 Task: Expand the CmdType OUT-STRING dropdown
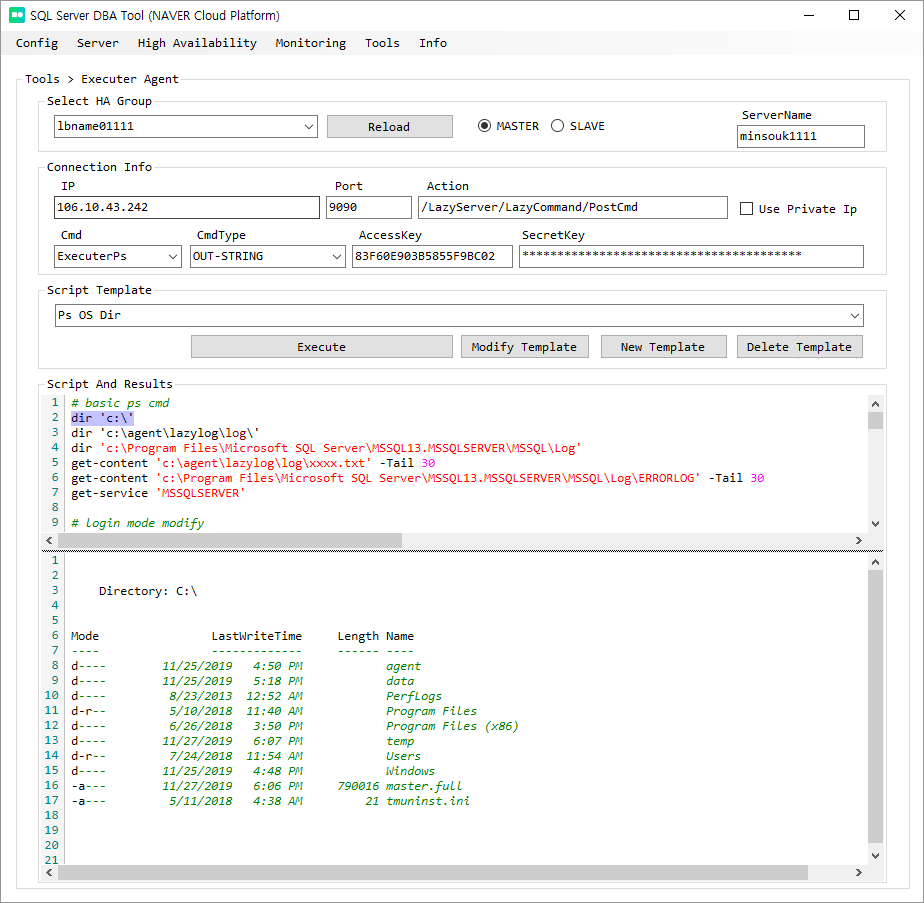click(x=336, y=256)
